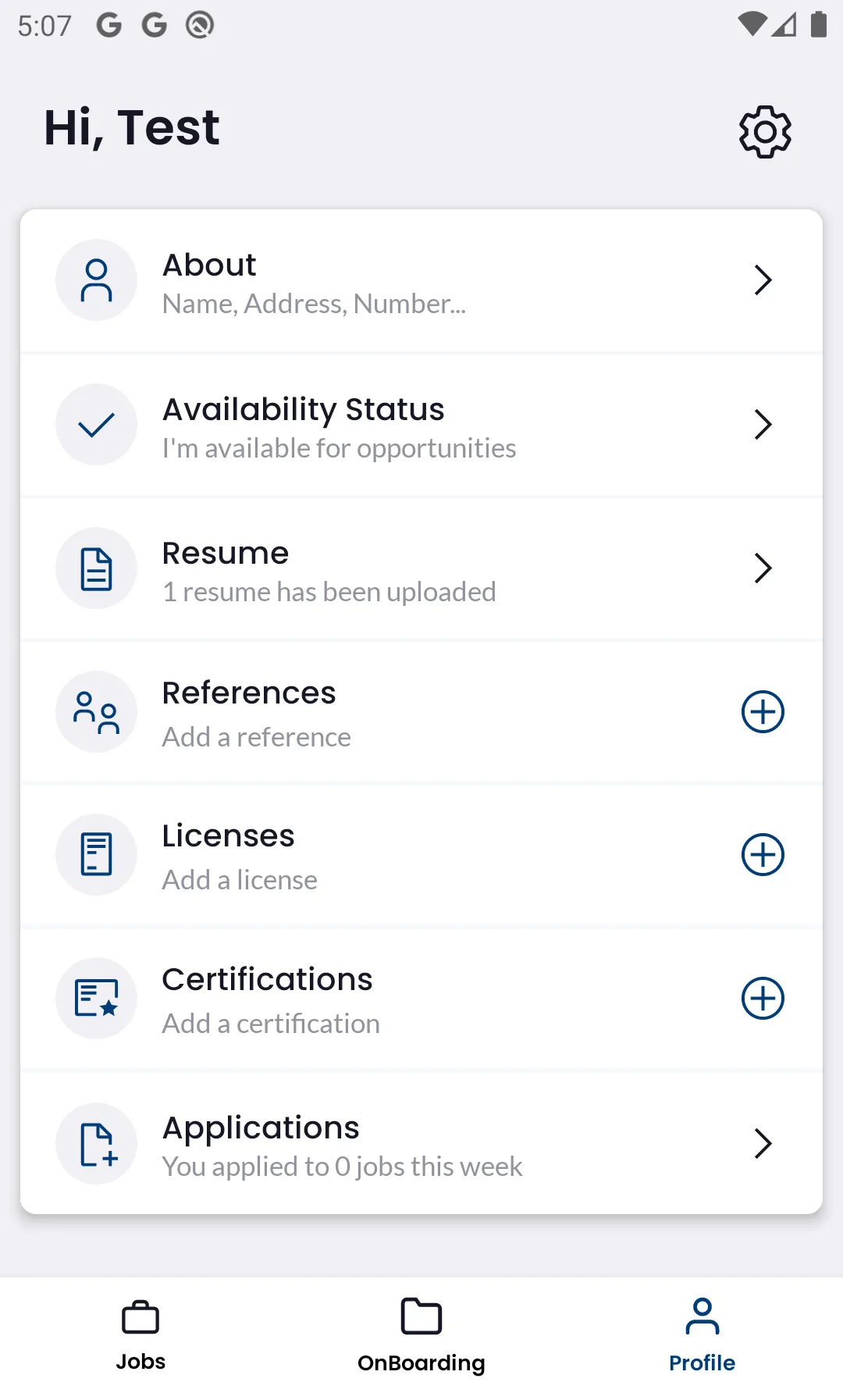
Task: Open Applications using its chevron arrow
Action: pyautogui.click(x=763, y=1144)
